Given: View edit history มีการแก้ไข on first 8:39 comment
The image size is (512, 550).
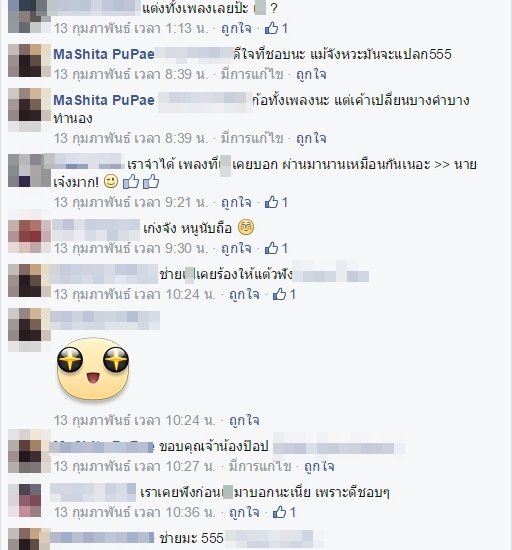Looking at the screenshot, I should (252, 74).
